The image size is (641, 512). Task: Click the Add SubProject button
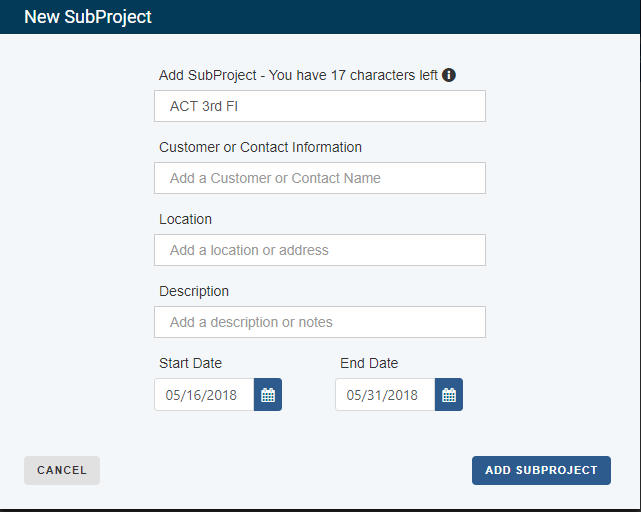click(541, 470)
